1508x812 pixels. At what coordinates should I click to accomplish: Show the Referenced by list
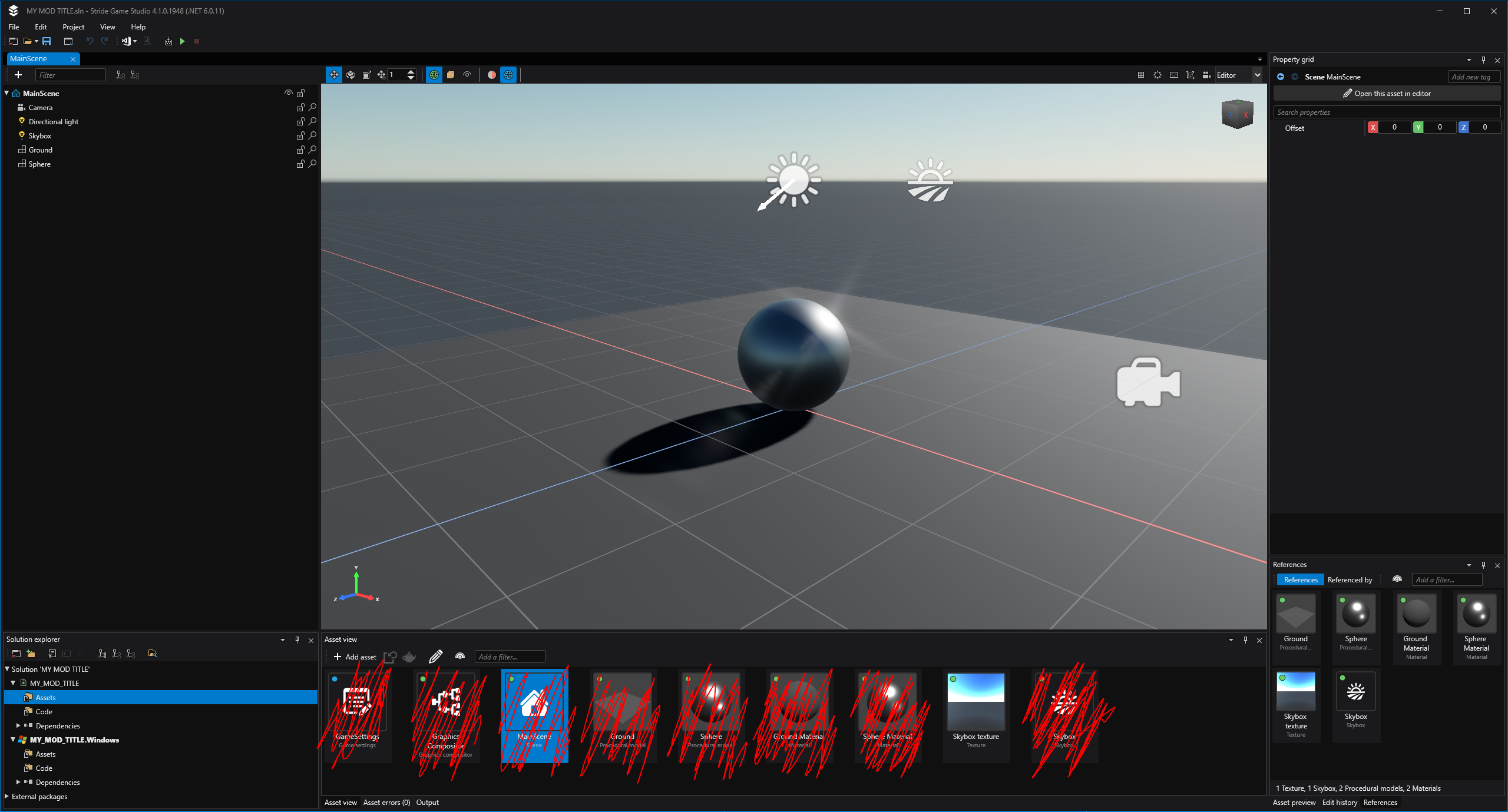1350,579
